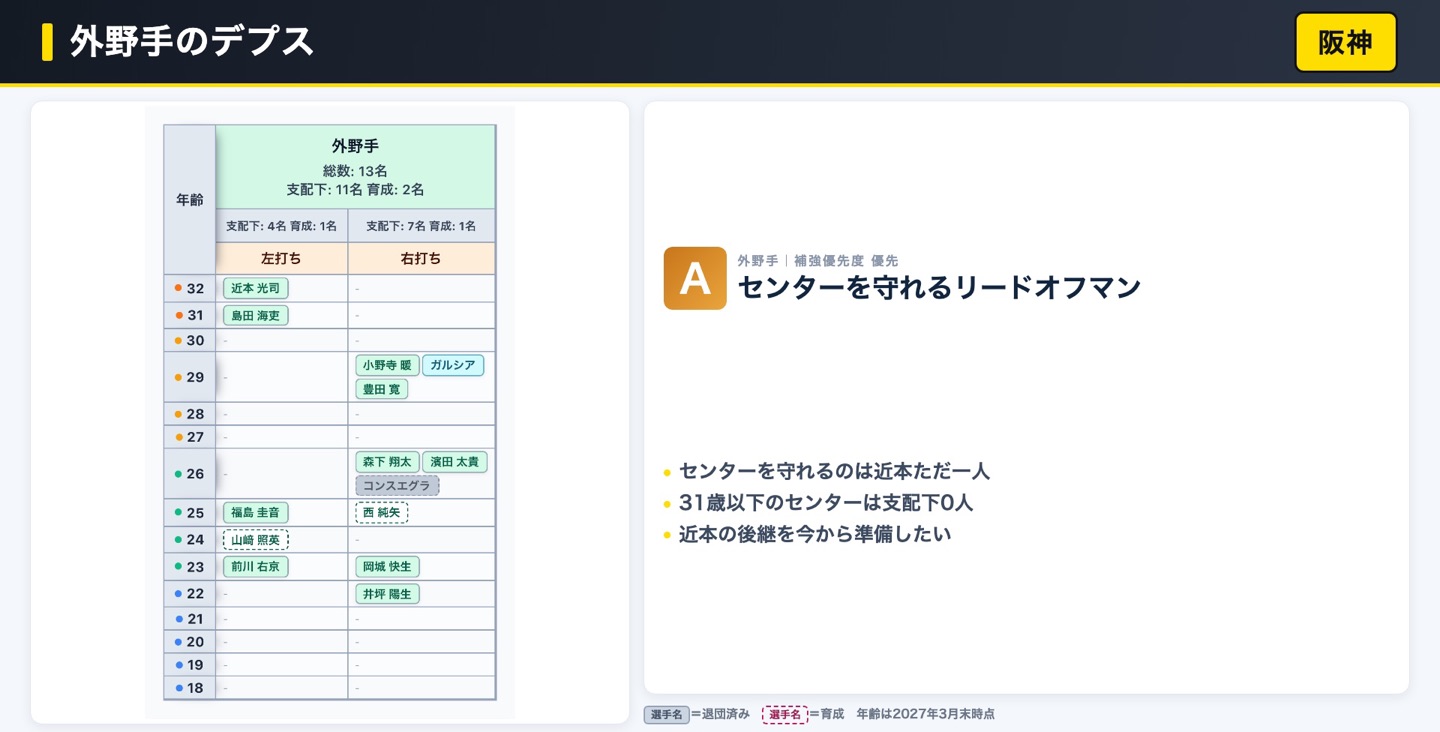Click bullet 近本の後継を今から準備したい

pos(815,535)
